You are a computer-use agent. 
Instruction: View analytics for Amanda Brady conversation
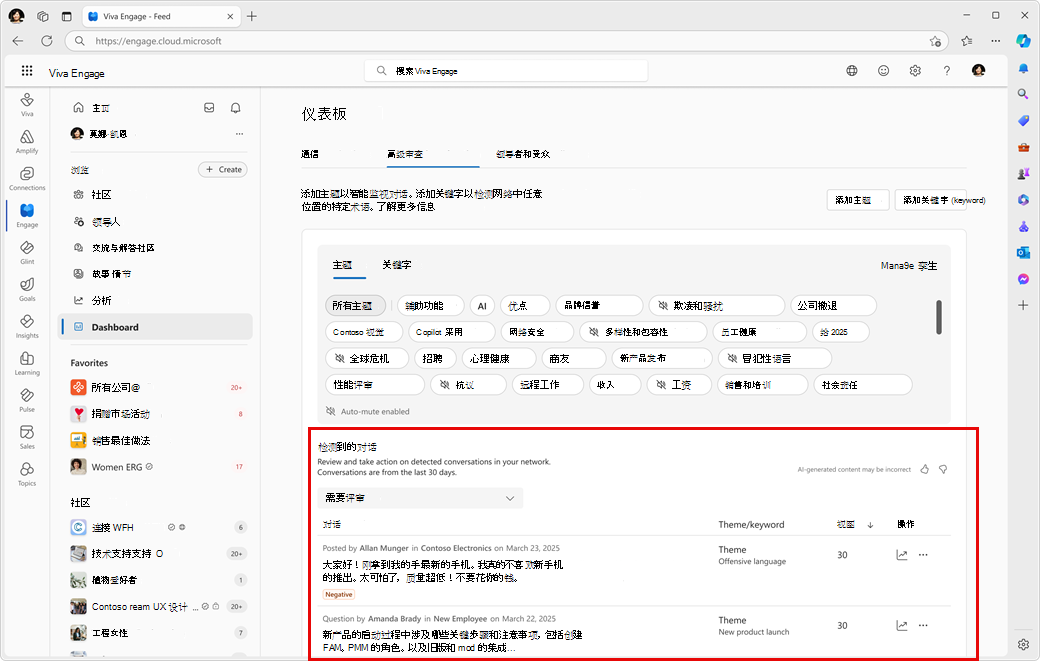[x=902, y=625]
